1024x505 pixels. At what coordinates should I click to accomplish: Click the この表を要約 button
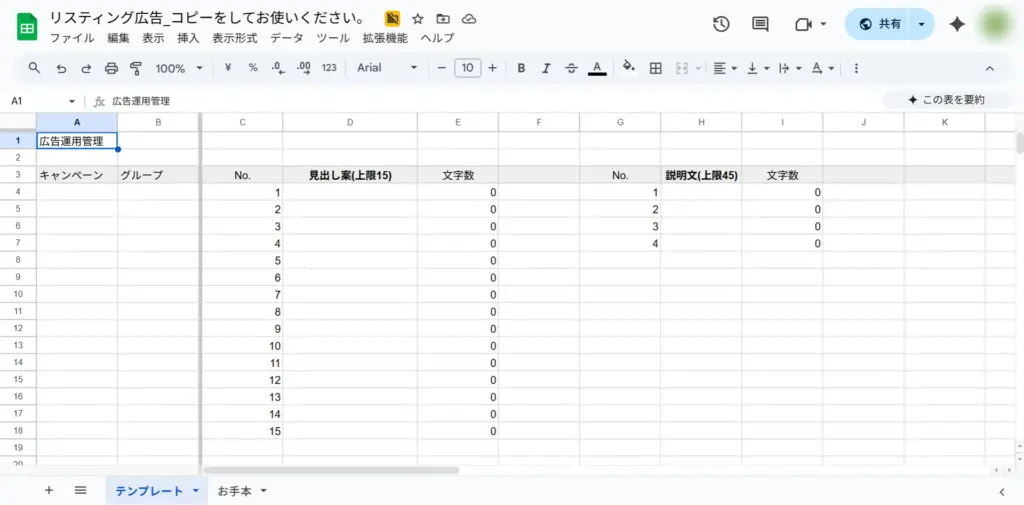click(946, 100)
